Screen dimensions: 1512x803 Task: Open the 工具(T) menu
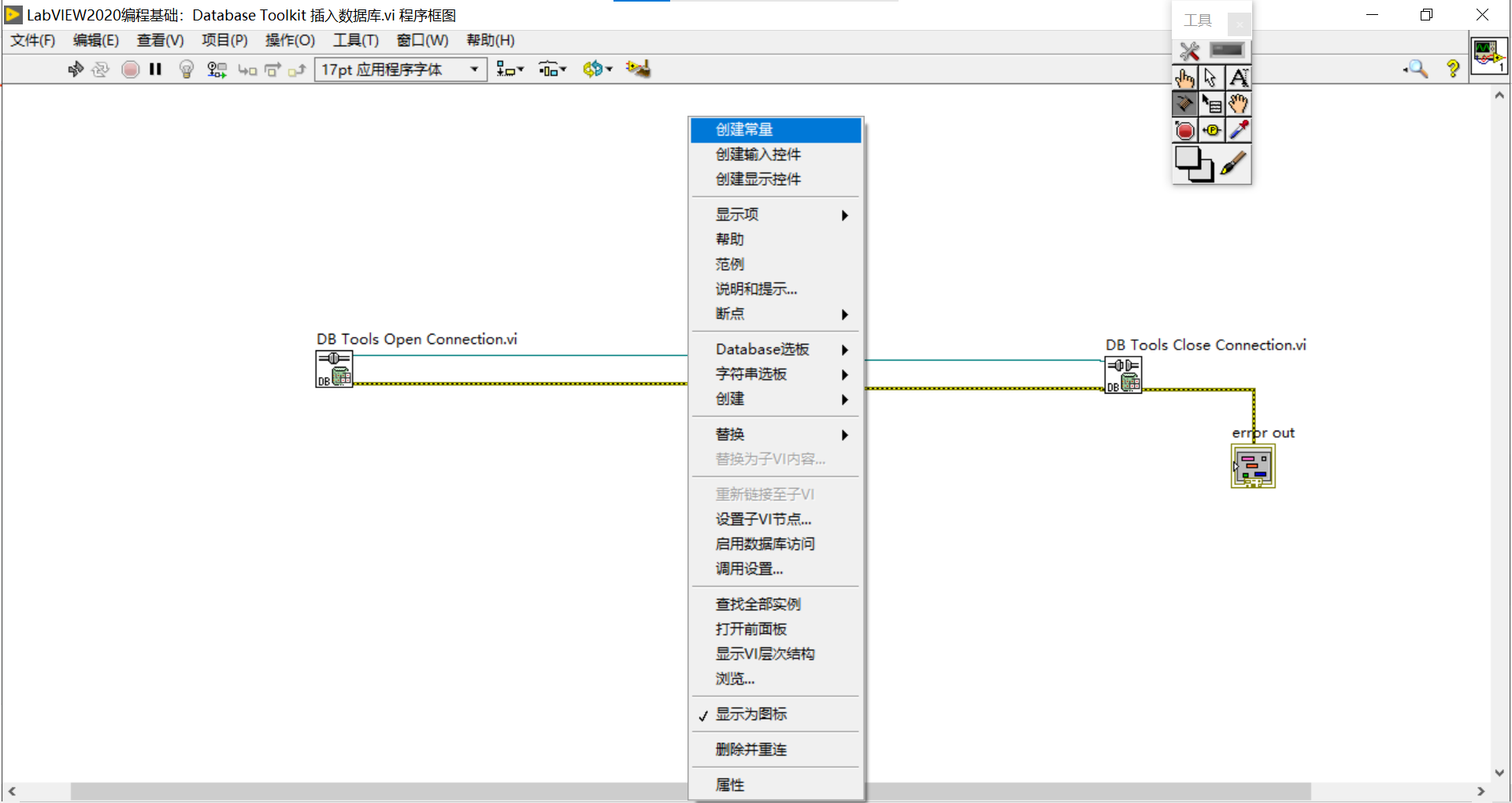(355, 40)
